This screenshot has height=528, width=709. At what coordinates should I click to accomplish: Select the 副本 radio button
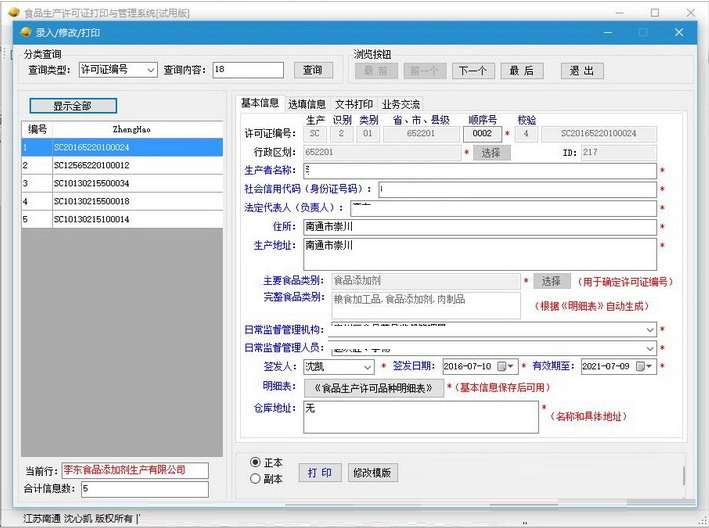click(x=256, y=479)
